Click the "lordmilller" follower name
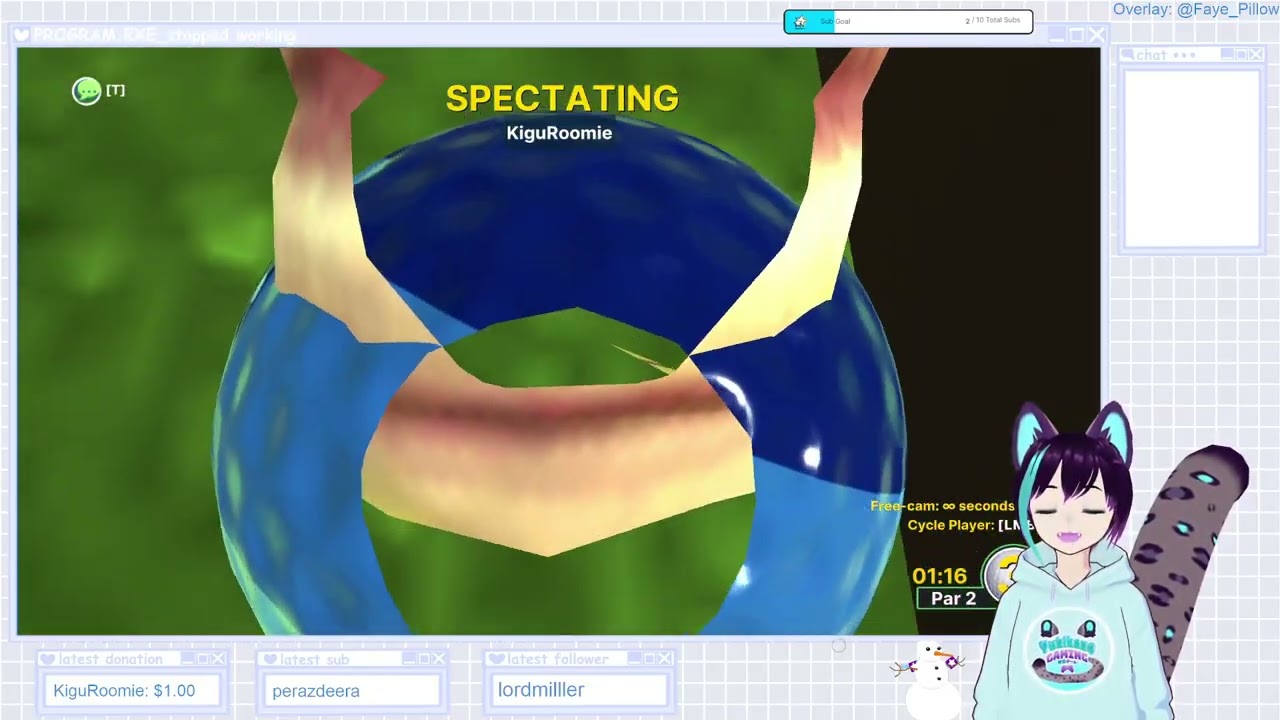Screen dimensions: 1280x720 coord(541,690)
